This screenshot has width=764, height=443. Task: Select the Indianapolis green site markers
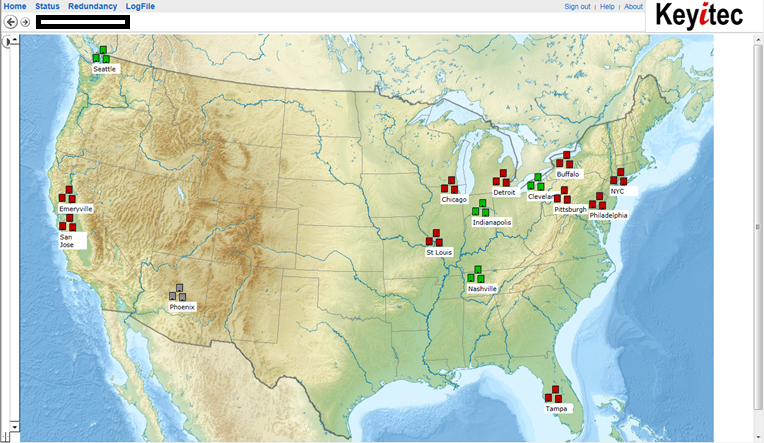point(481,208)
